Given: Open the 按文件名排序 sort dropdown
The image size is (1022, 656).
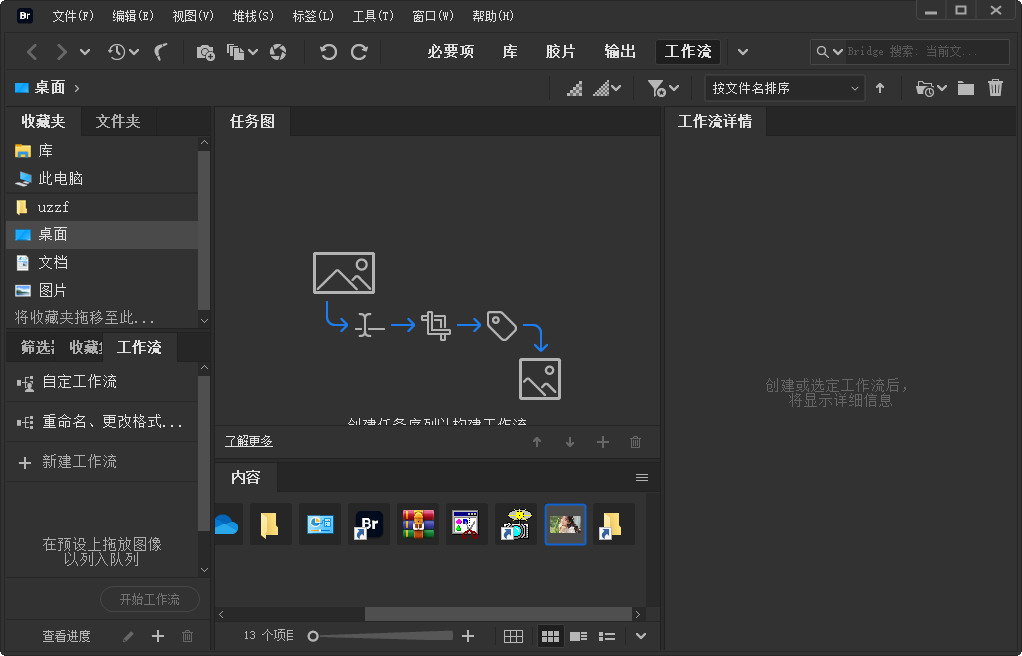Looking at the screenshot, I should (x=784, y=88).
